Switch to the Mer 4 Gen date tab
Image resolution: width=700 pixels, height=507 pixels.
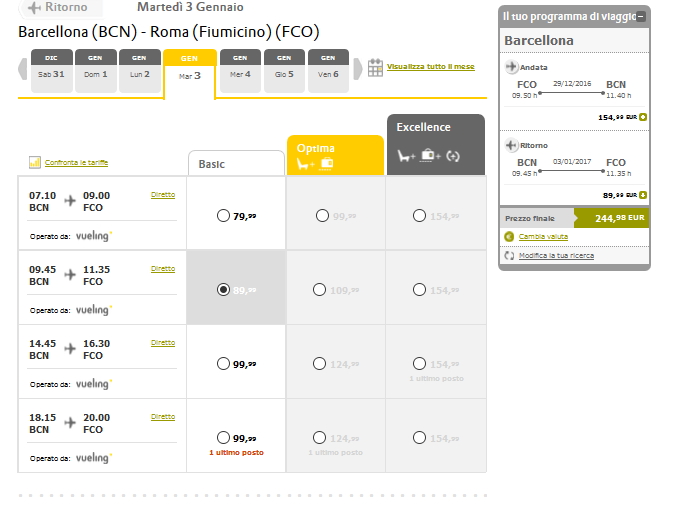(x=241, y=70)
